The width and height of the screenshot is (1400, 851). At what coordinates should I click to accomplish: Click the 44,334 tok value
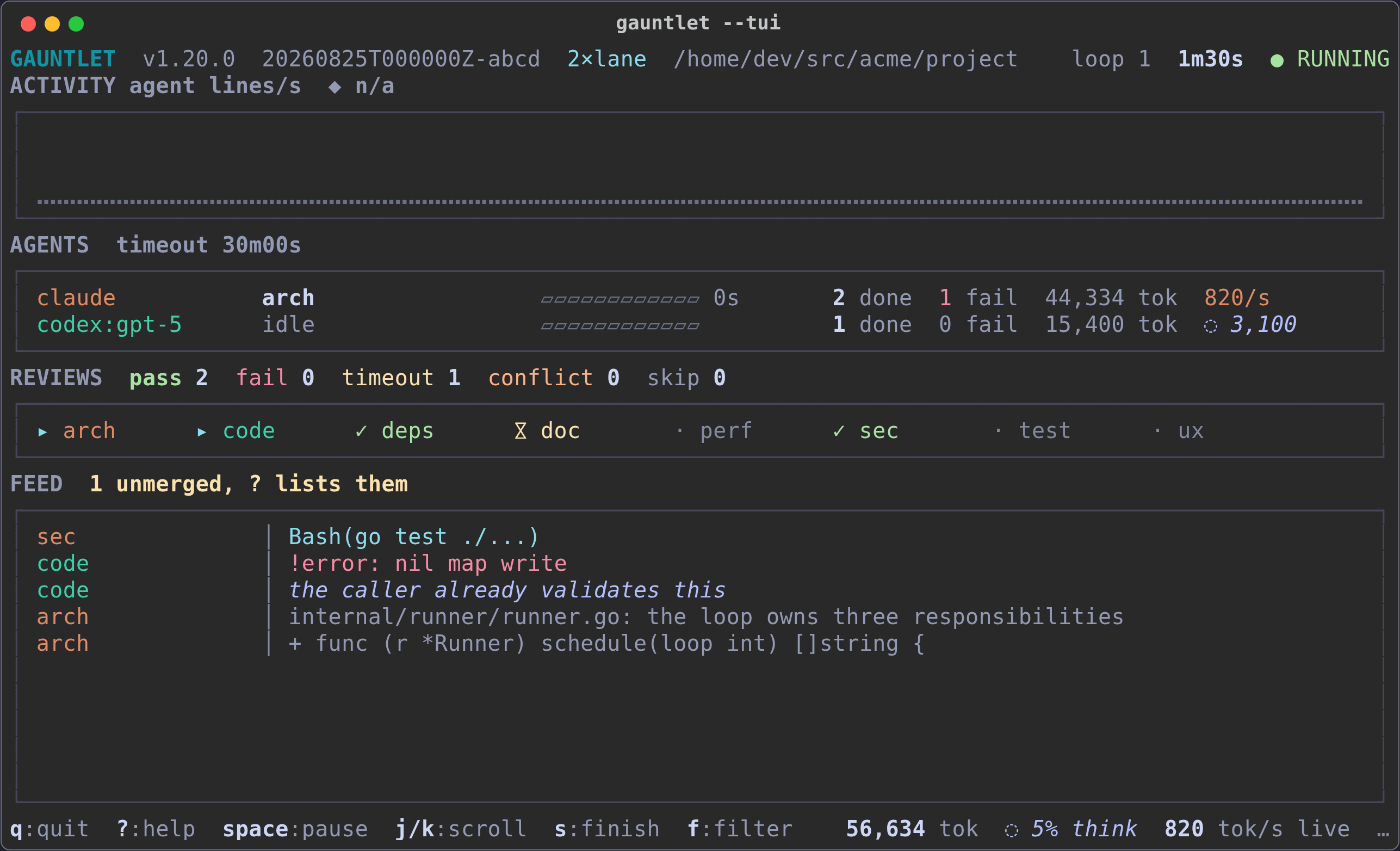[x=1111, y=298]
